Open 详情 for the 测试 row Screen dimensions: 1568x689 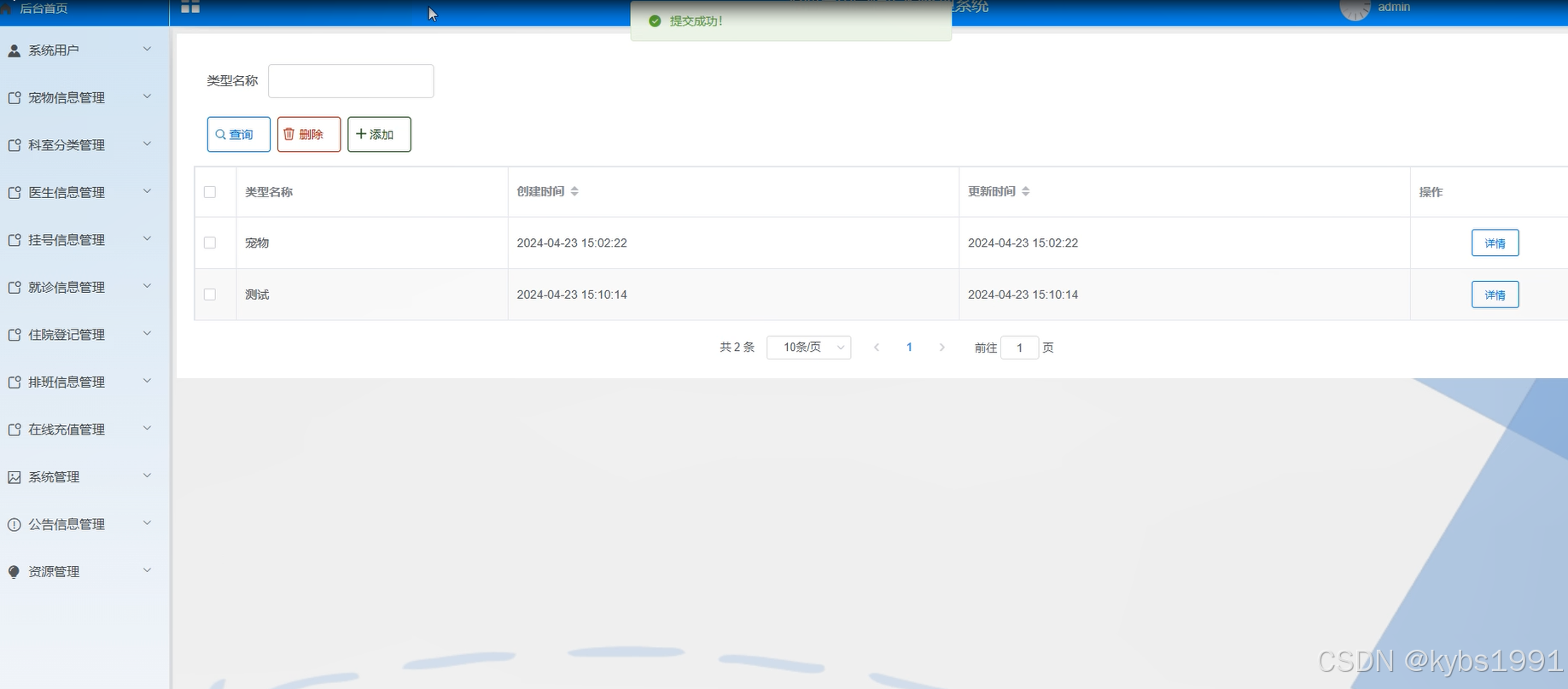click(x=1495, y=295)
